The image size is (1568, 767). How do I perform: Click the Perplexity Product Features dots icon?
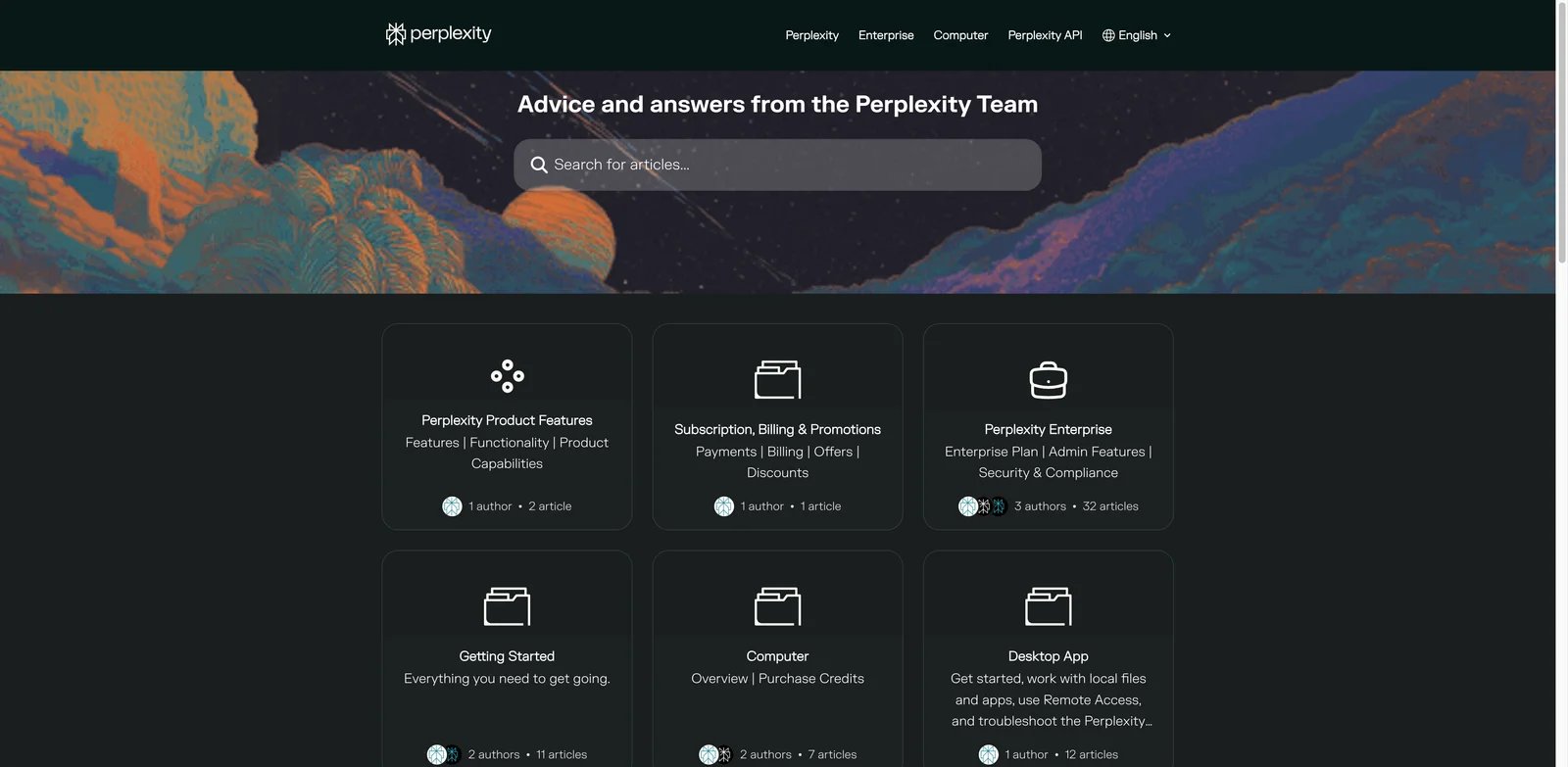[x=507, y=376]
